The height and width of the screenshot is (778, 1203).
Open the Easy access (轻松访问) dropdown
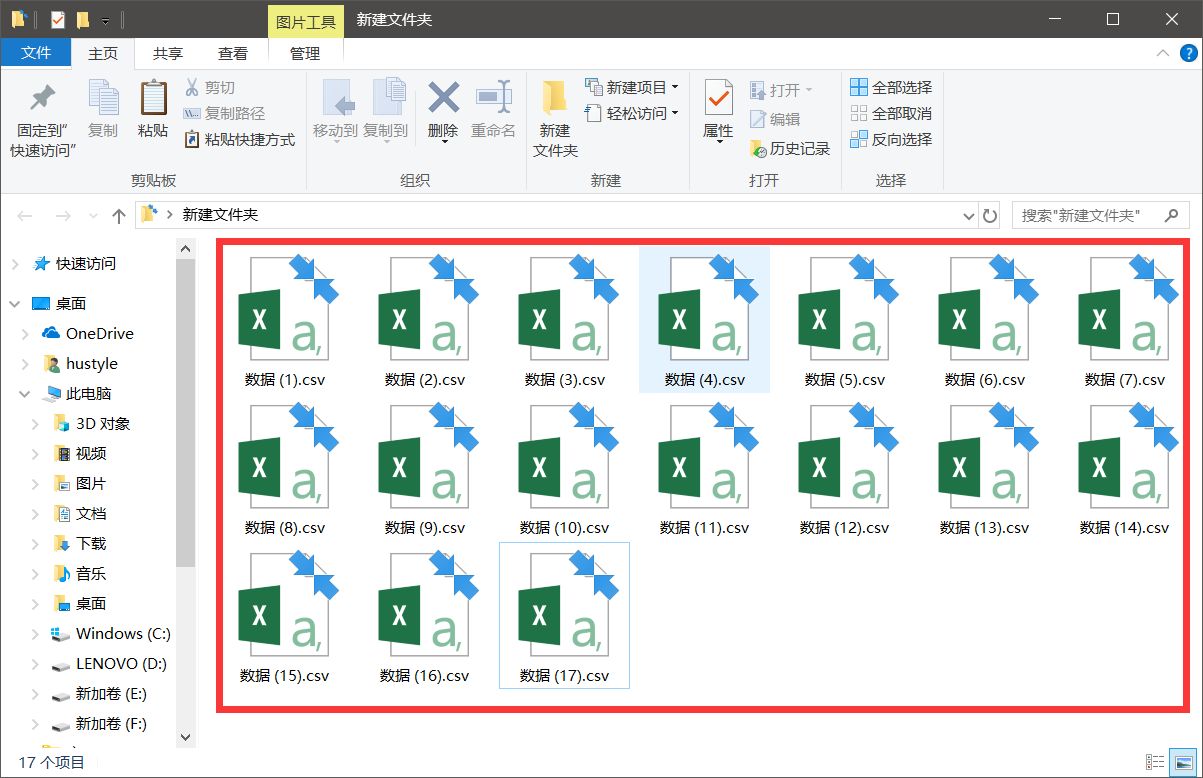click(x=632, y=114)
